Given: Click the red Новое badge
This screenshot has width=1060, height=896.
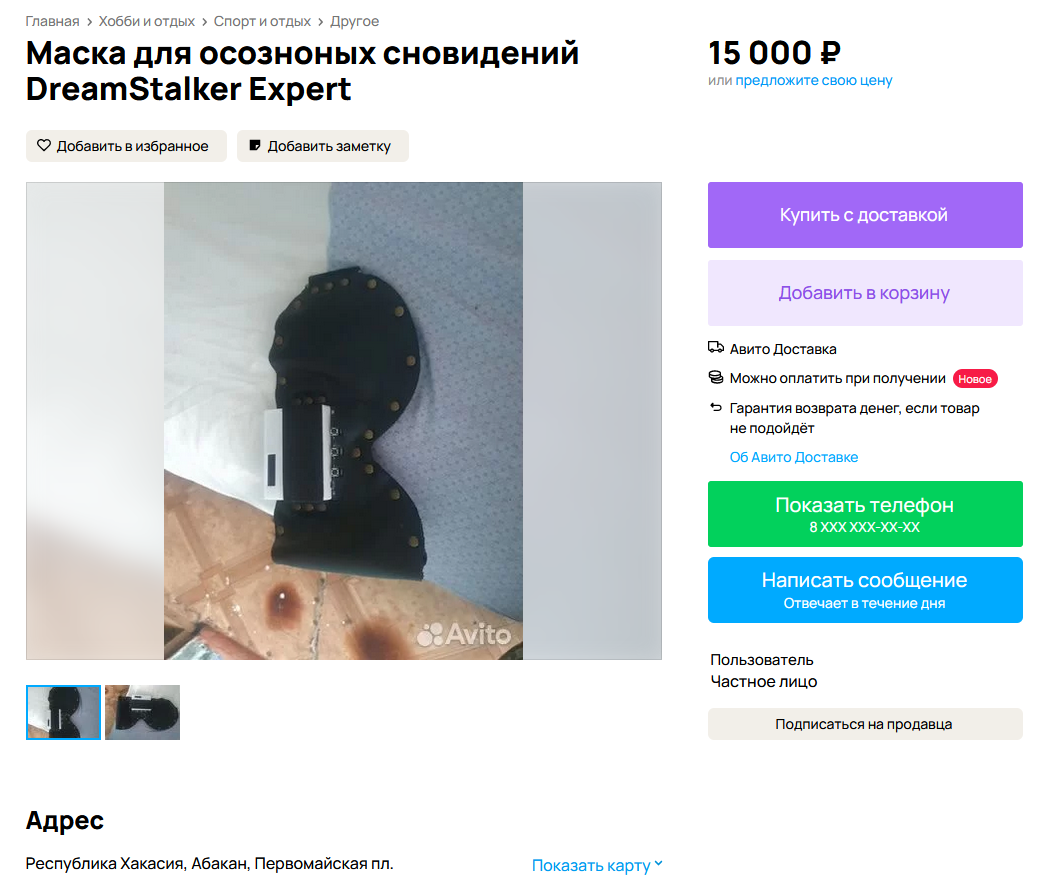Looking at the screenshot, I should (x=975, y=379).
